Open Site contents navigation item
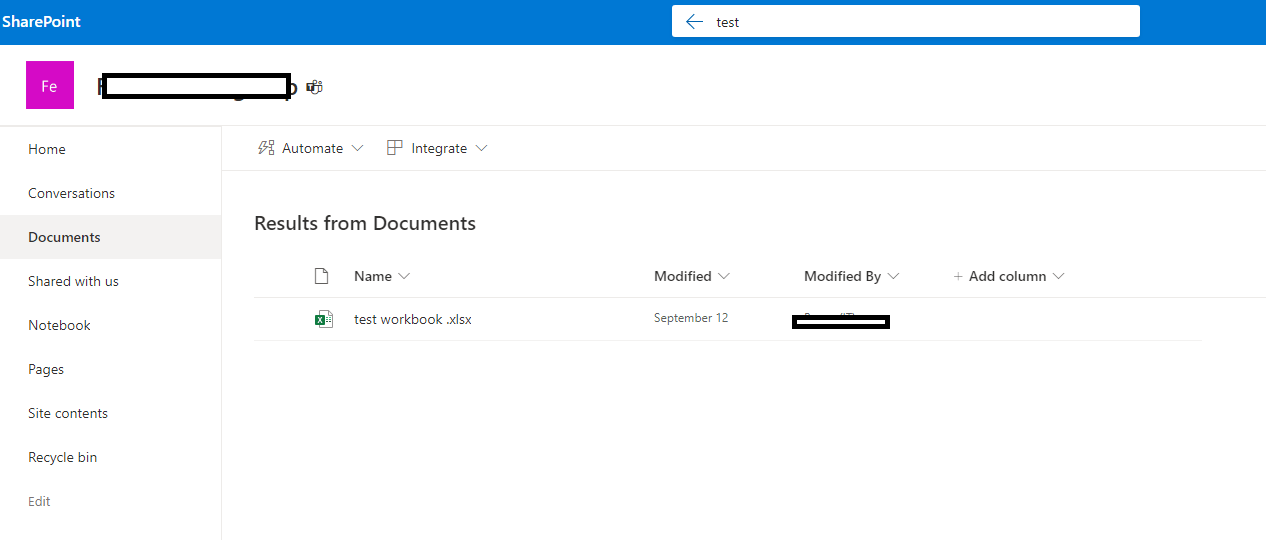The image size is (1266, 540). click(x=68, y=413)
